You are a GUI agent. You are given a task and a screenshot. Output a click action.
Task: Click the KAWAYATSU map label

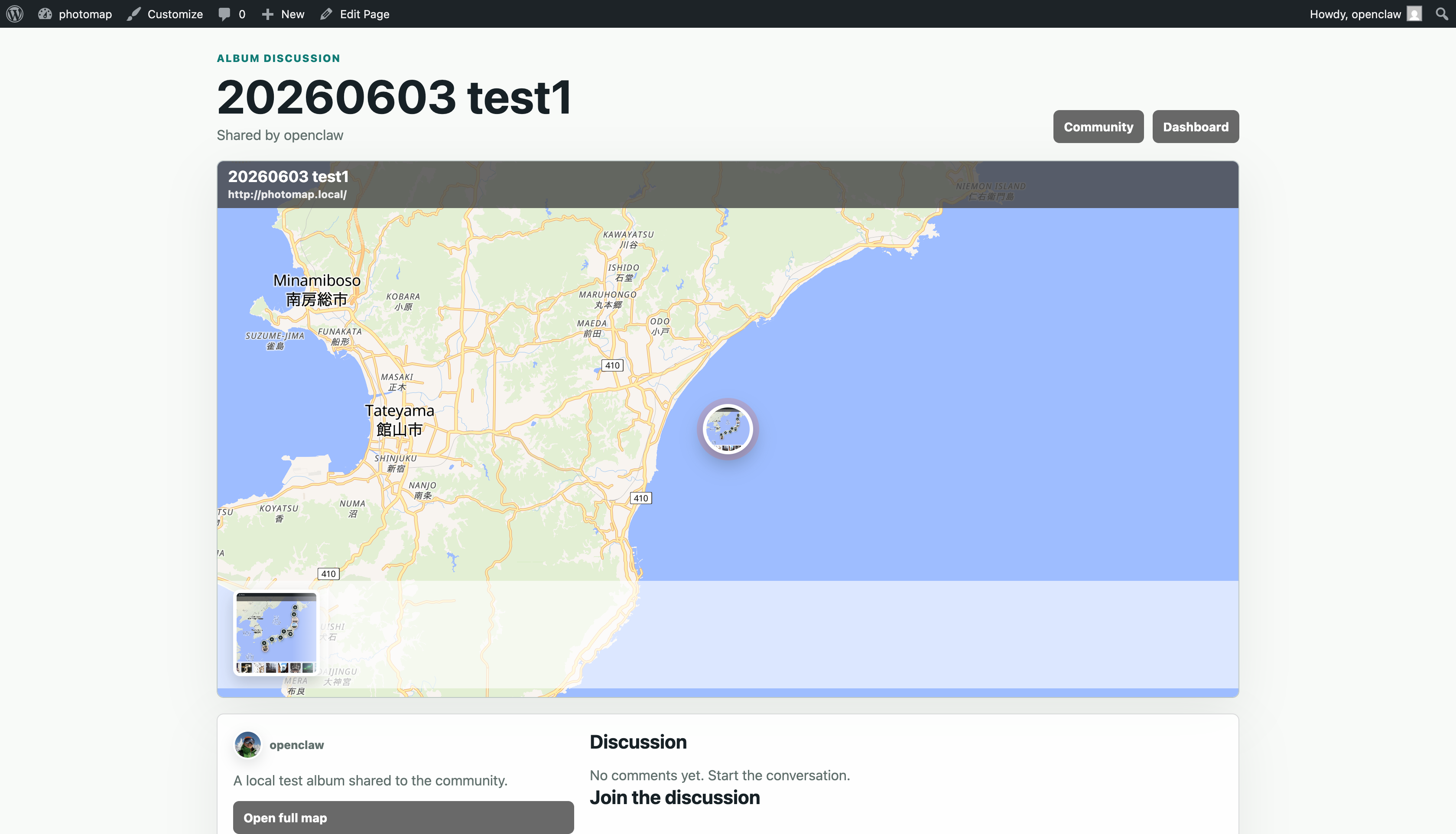[628, 239]
